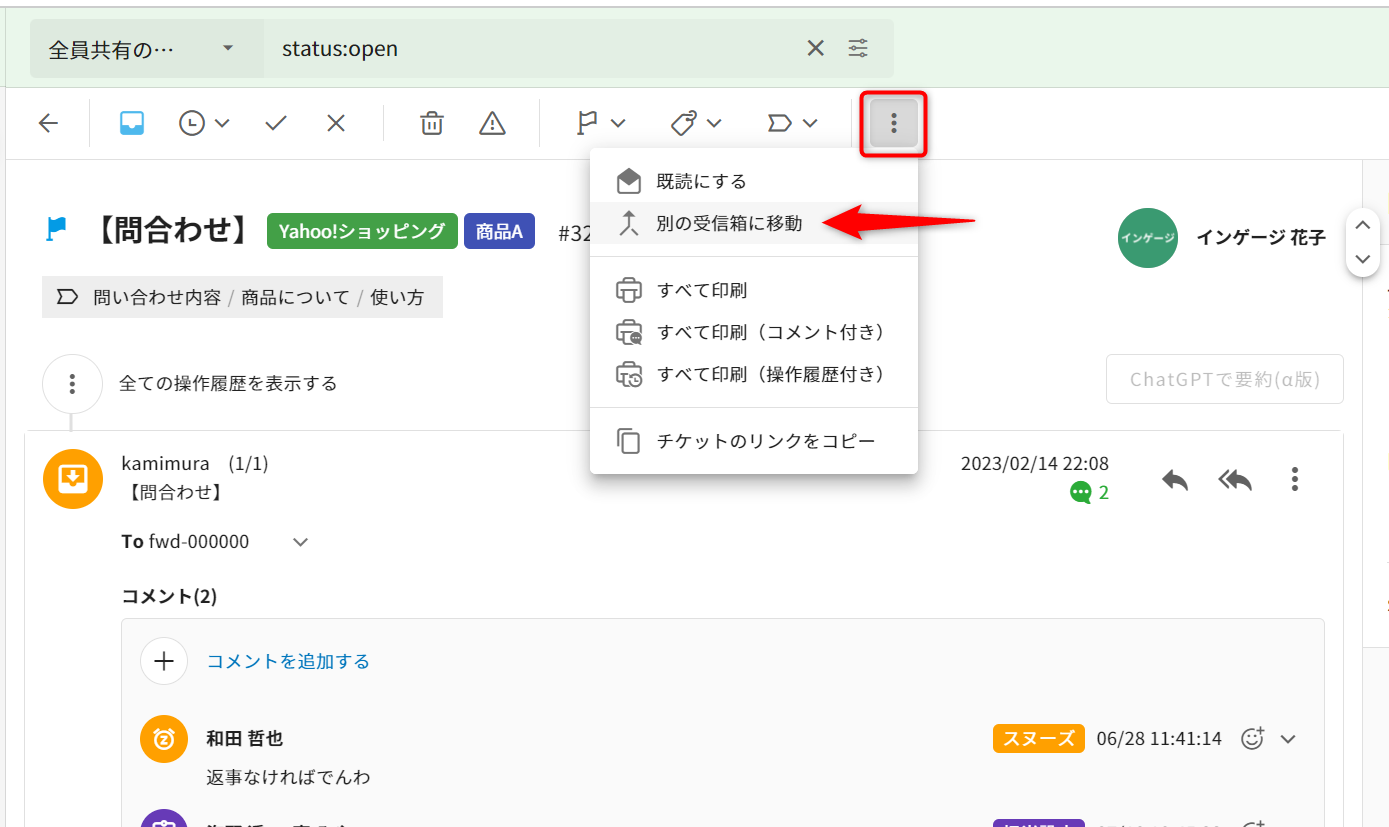Open the snooze clock dropdown

(x=204, y=123)
